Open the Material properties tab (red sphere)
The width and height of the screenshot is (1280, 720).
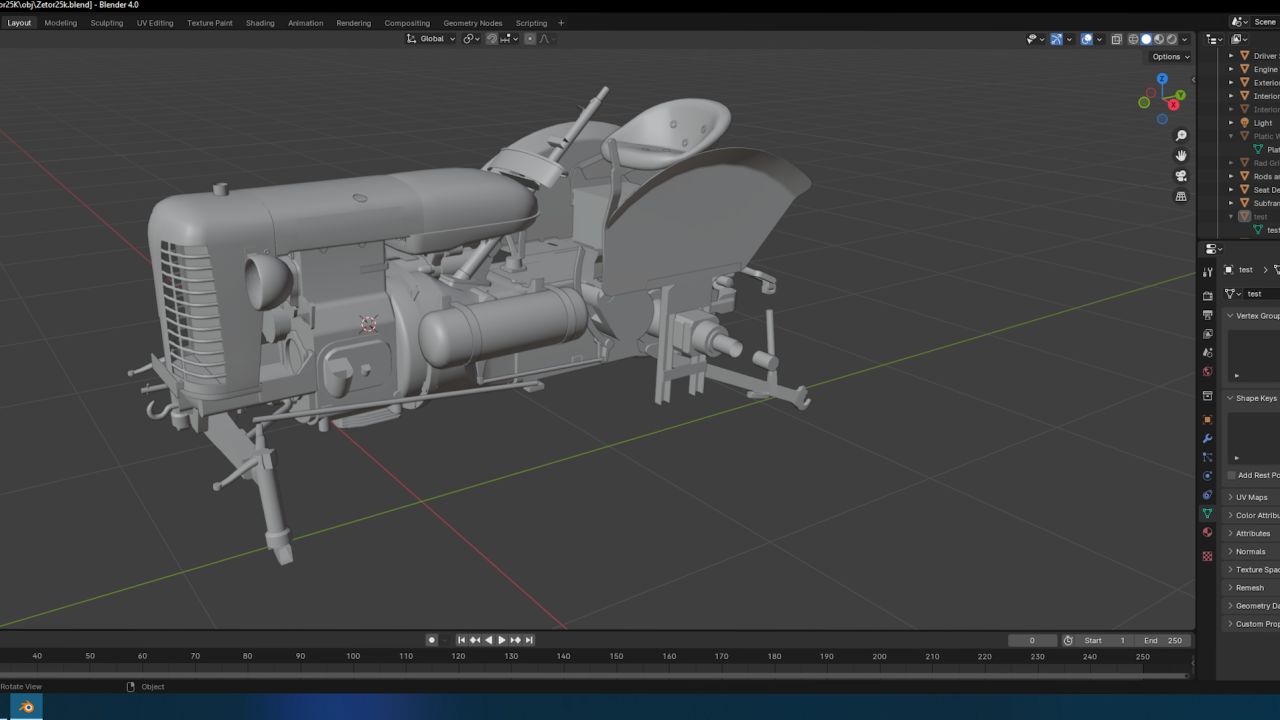point(1208,532)
